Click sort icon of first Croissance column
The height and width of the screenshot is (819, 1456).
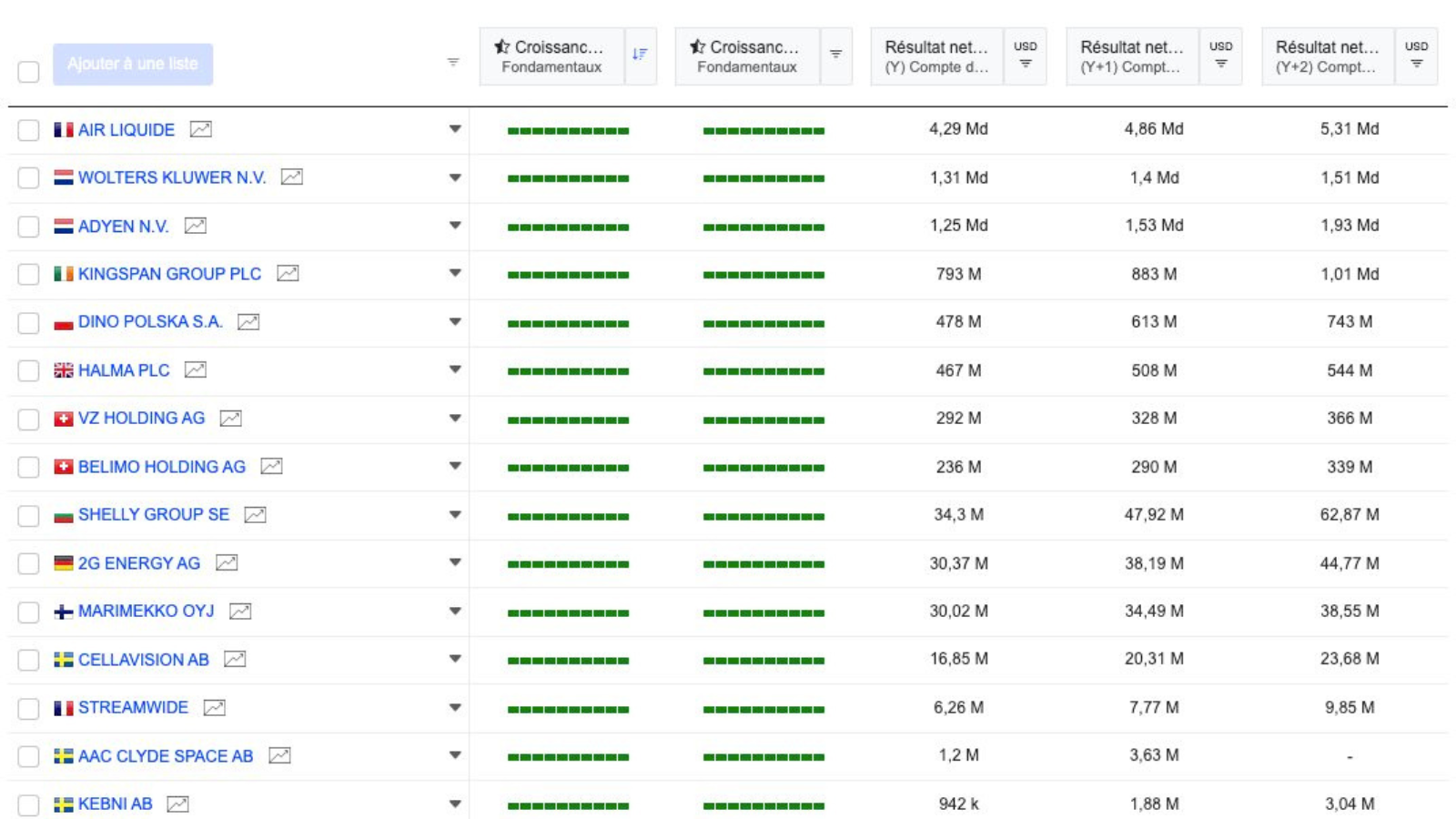640,56
